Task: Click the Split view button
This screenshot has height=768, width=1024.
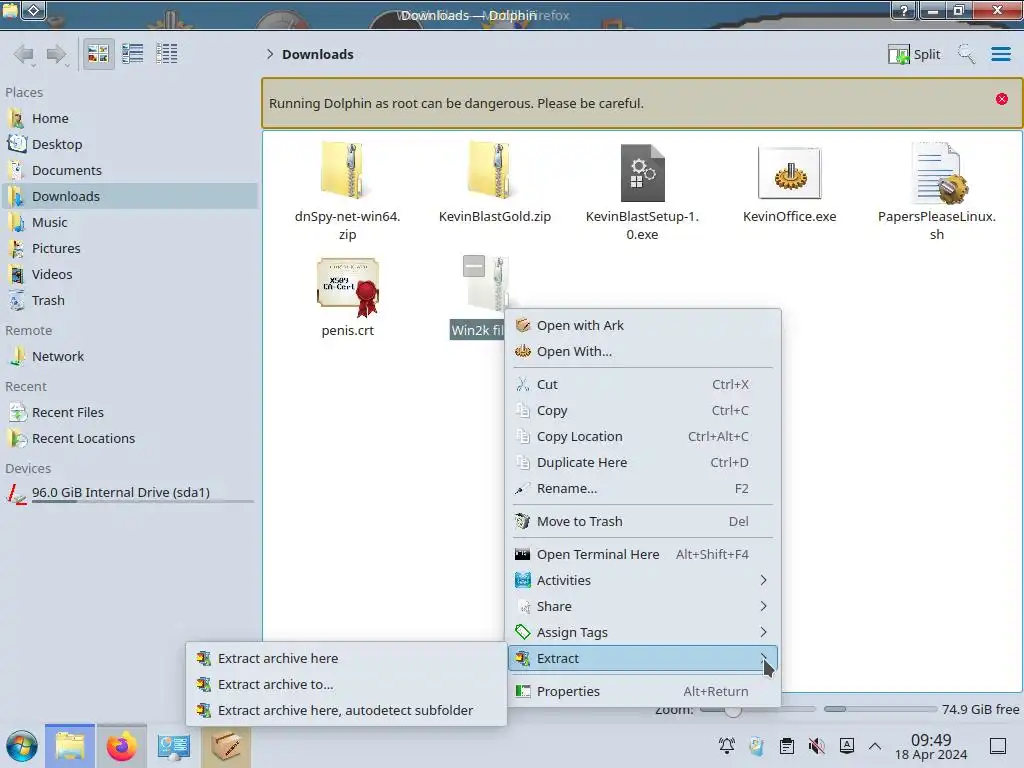Action: point(914,54)
